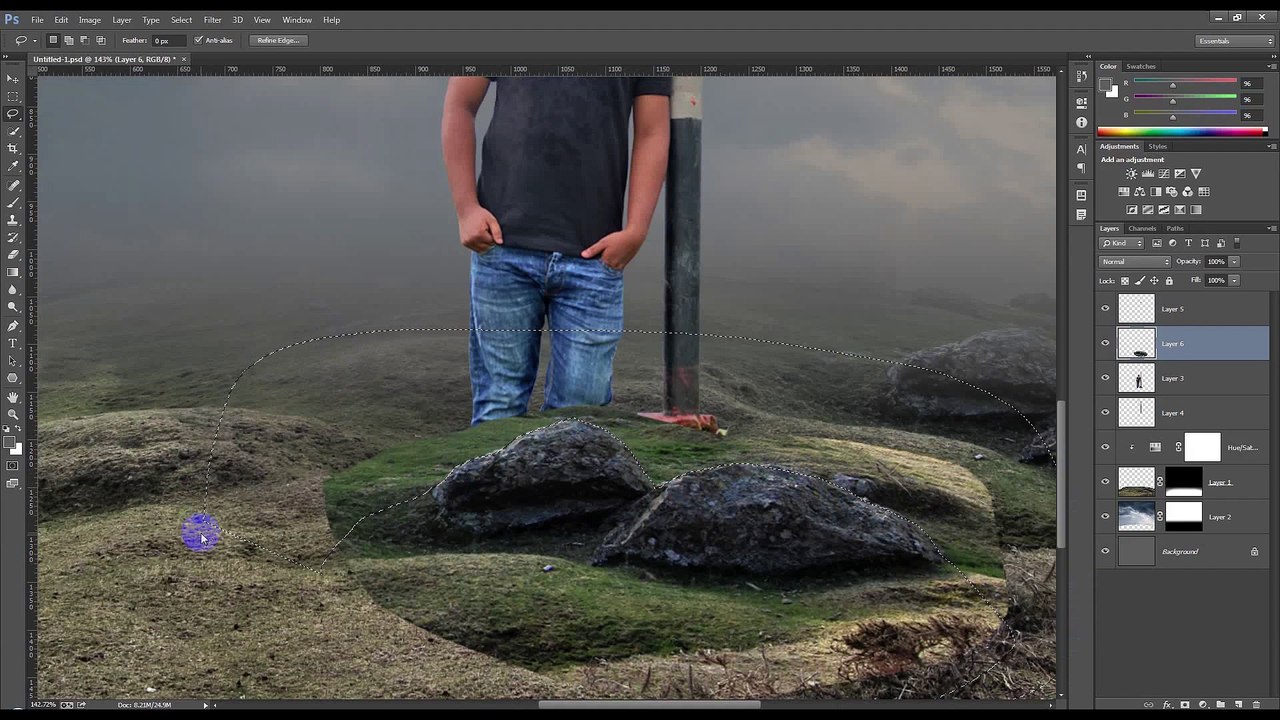Select the Zoom tool

[x=13, y=414]
